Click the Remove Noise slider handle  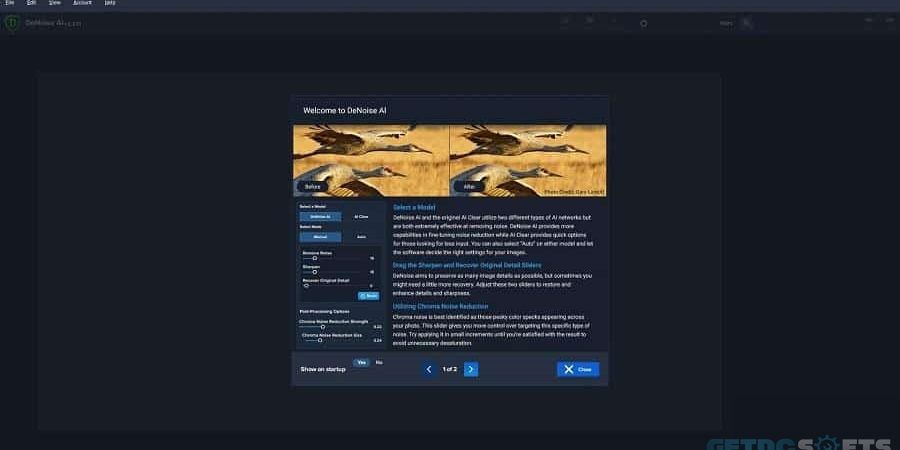coord(315,258)
